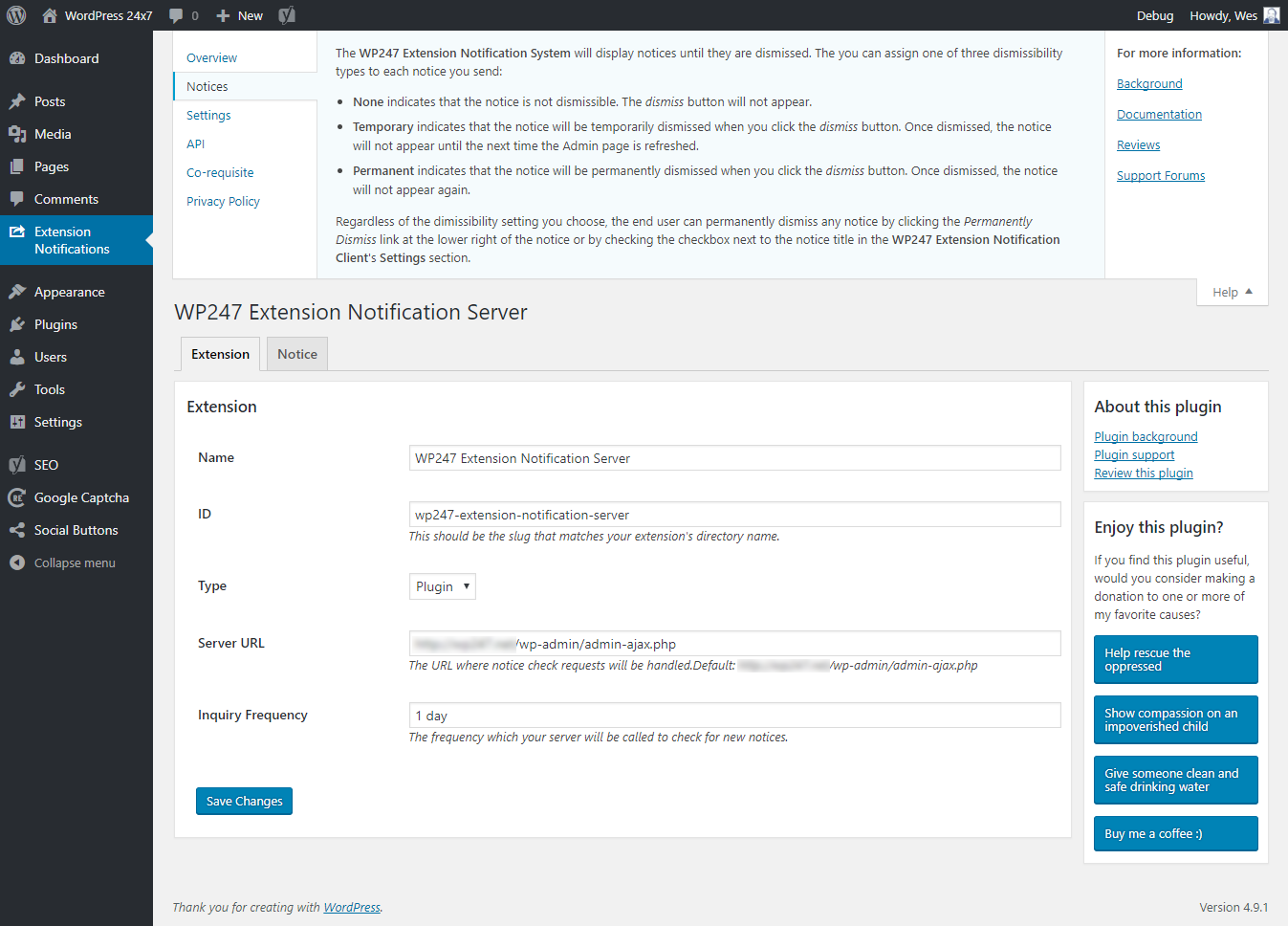Open the Overview help tab
This screenshot has height=926, width=1288.
tap(211, 57)
